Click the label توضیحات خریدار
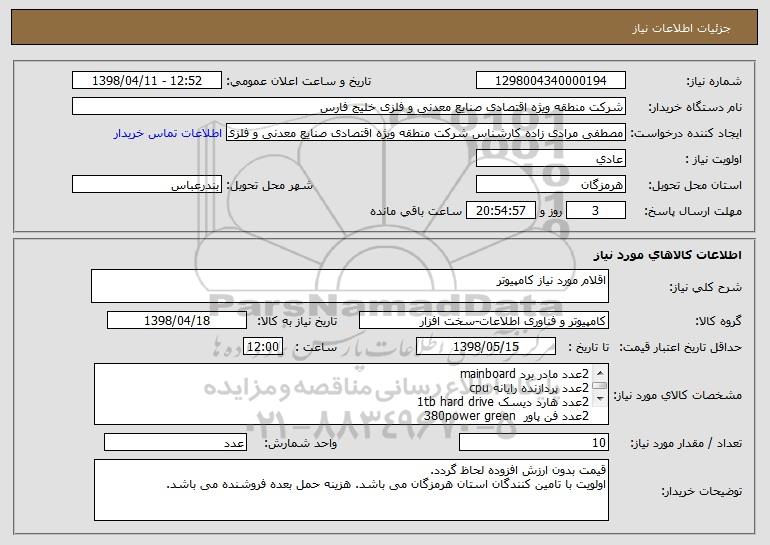 [701, 491]
